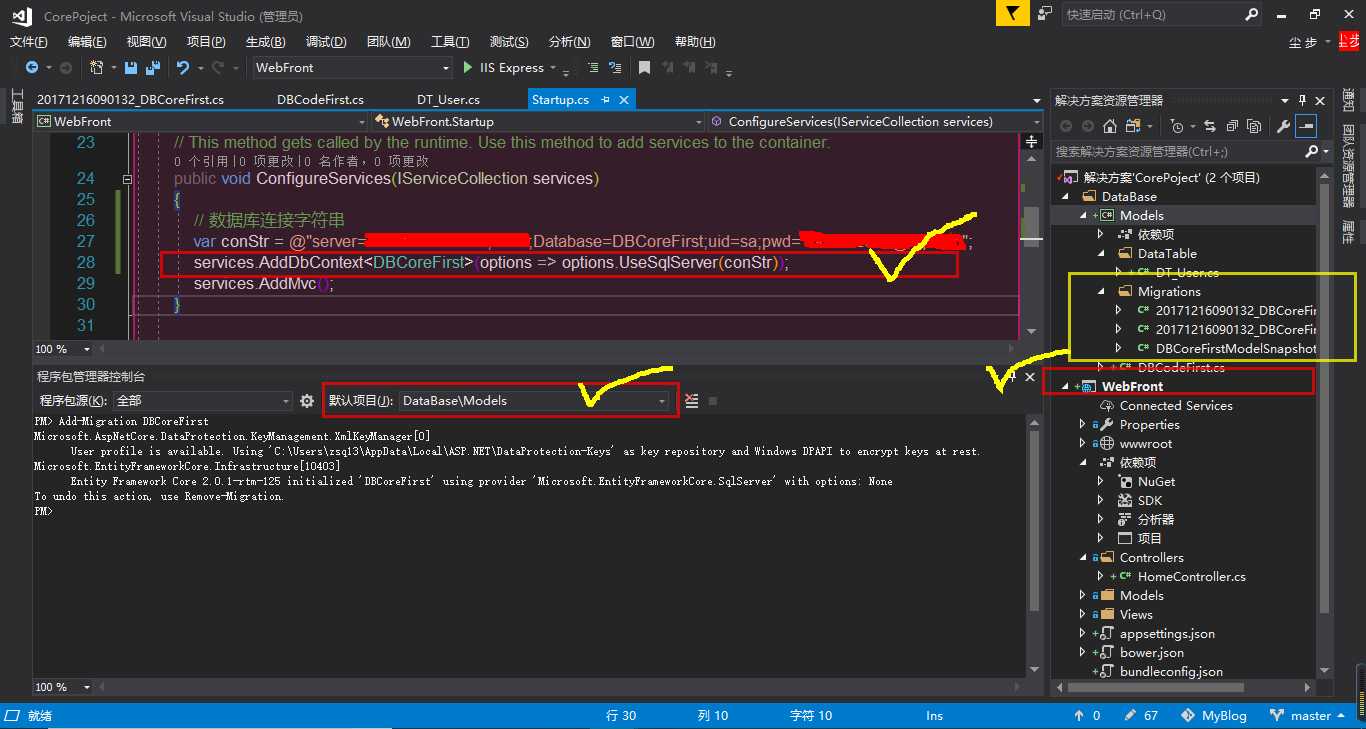The width and height of the screenshot is (1366, 729).
Task: Open Properties using wrench icon in Solution Explorer
Action: 1283,127
